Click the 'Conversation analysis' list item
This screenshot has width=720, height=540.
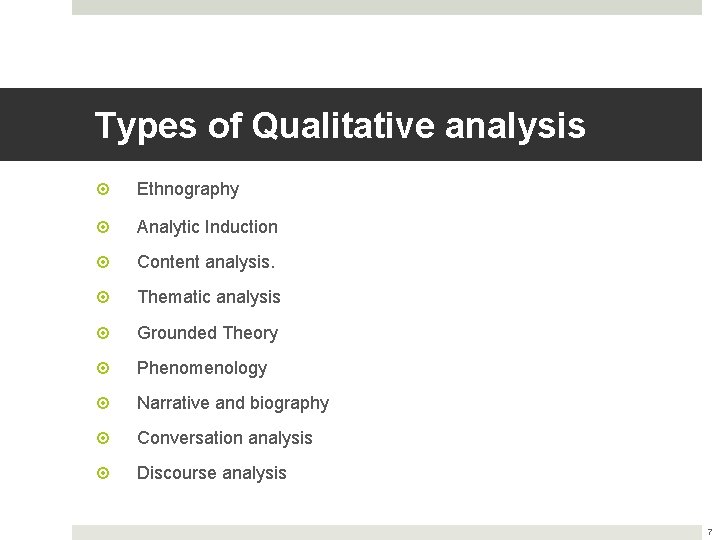pos(224,438)
